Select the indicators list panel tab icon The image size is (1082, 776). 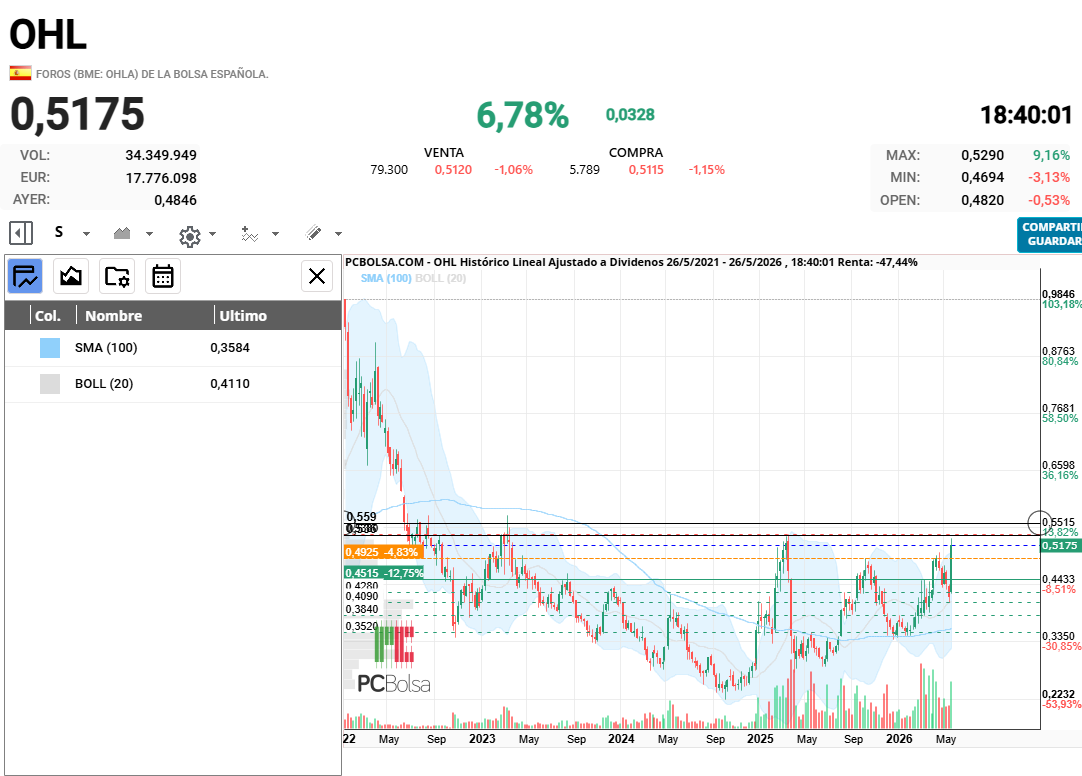pos(25,277)
